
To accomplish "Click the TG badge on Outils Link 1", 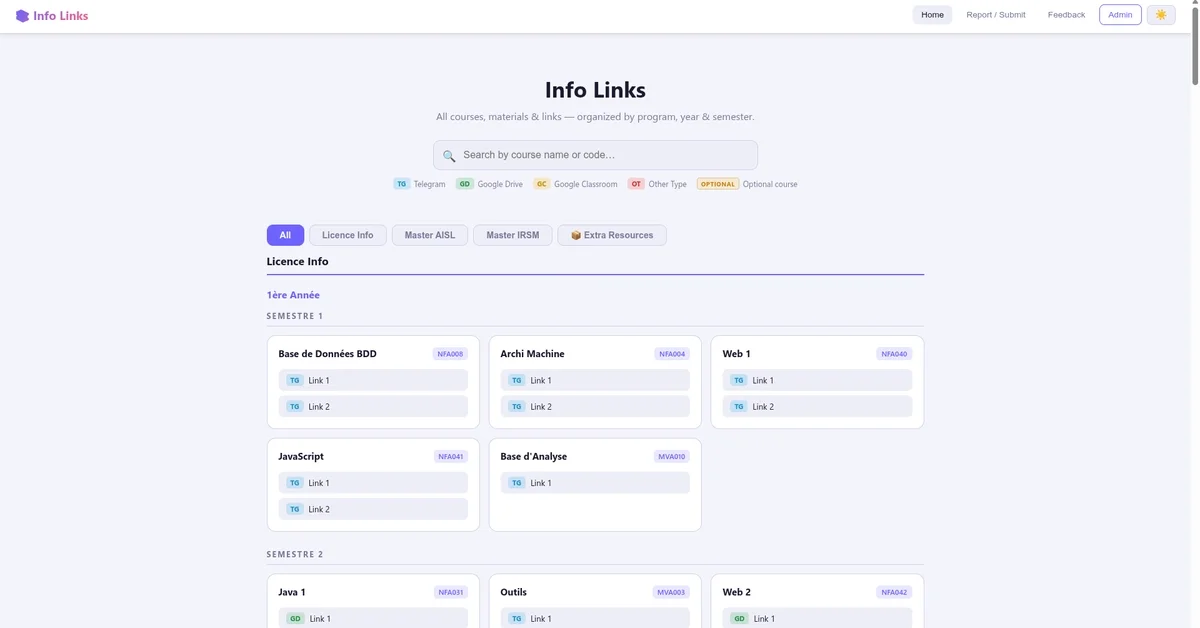I will [516, 619].
